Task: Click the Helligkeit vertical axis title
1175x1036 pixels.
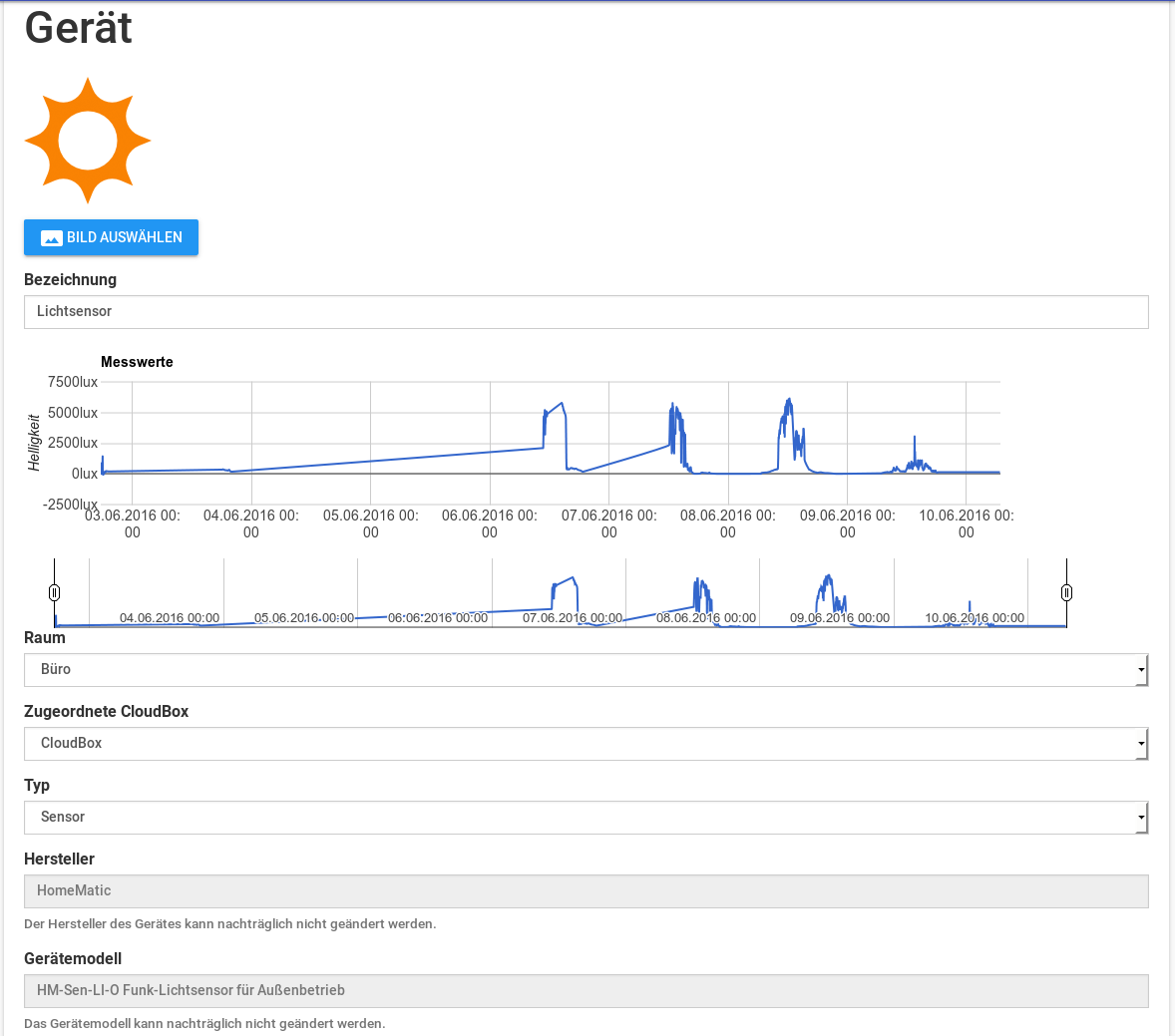Action: click(35, 443)
